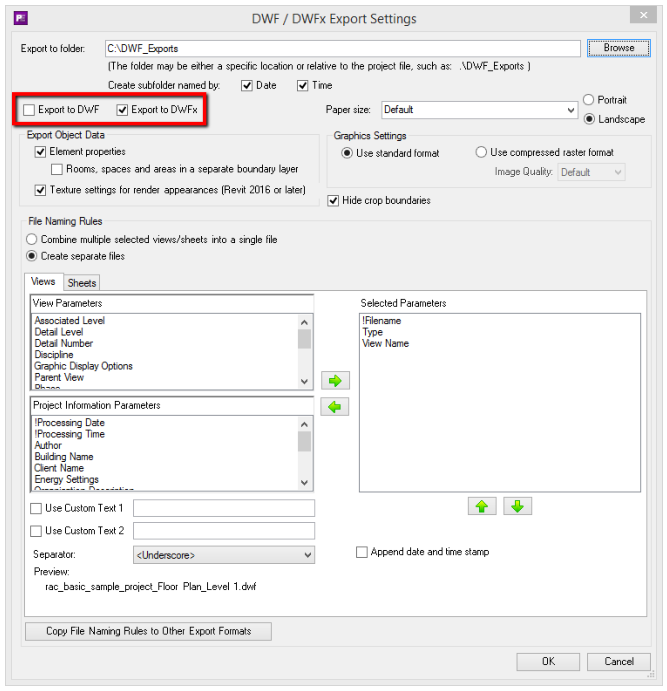
Task: Select Discipline in View Parameters
Action: coord(54,355)
